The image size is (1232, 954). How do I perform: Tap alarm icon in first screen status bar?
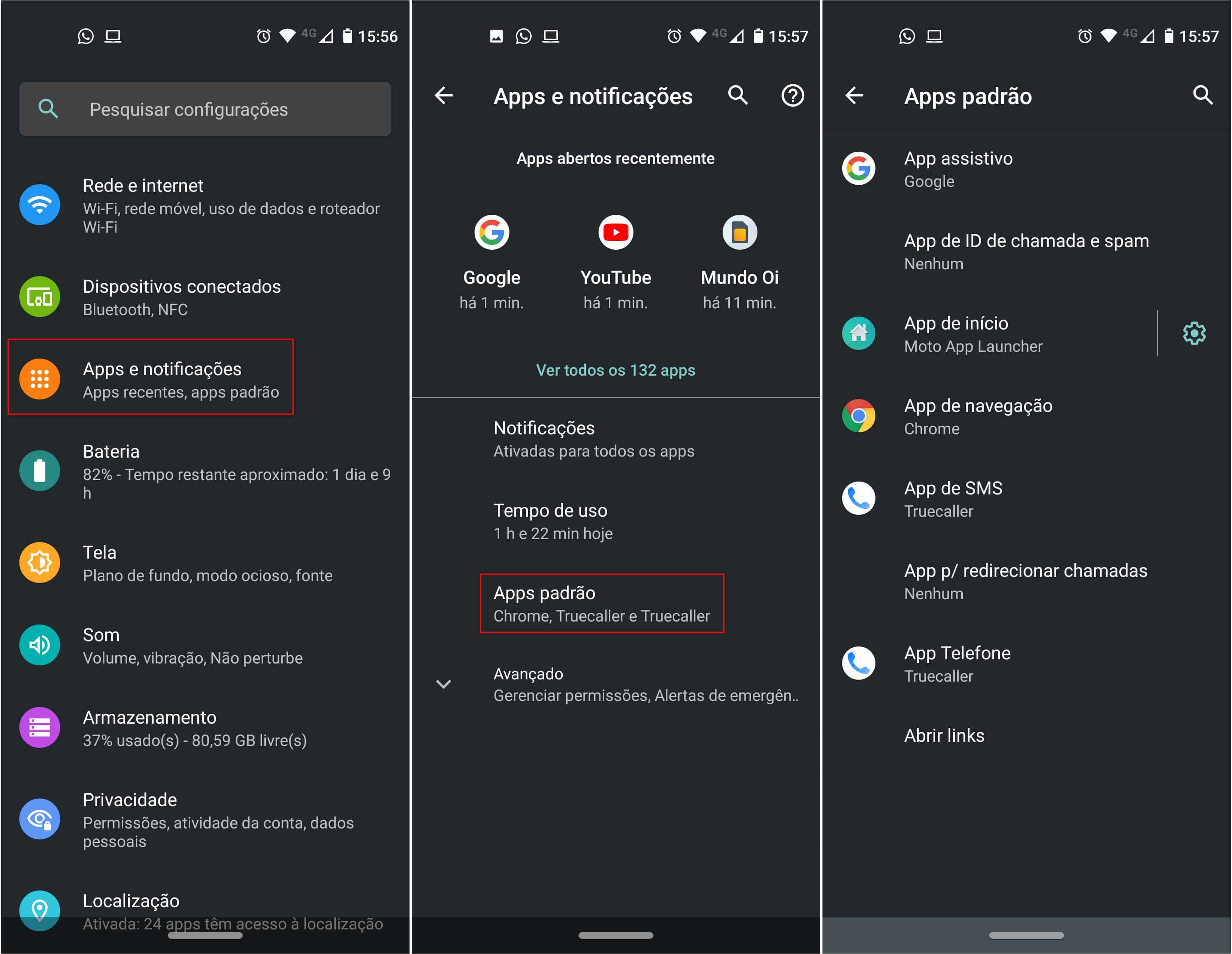(x=264, y=36)
